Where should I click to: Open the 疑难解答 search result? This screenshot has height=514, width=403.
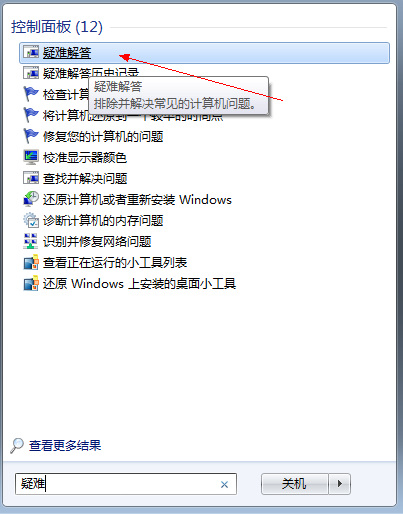pos(204,53)
